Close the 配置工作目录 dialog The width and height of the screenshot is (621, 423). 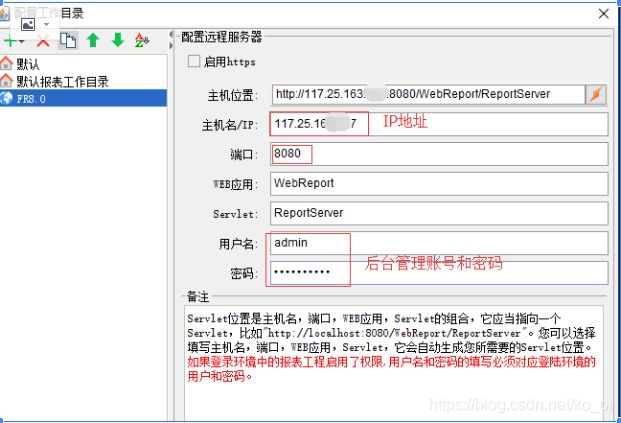click(x=604, y=14)
